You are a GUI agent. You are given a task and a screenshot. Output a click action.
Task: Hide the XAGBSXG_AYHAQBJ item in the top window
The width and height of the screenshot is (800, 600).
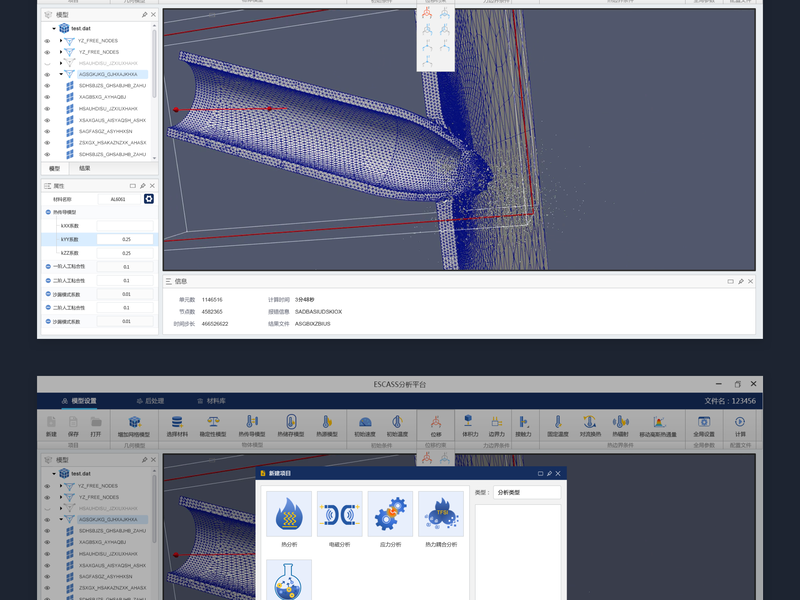point(47,97)
